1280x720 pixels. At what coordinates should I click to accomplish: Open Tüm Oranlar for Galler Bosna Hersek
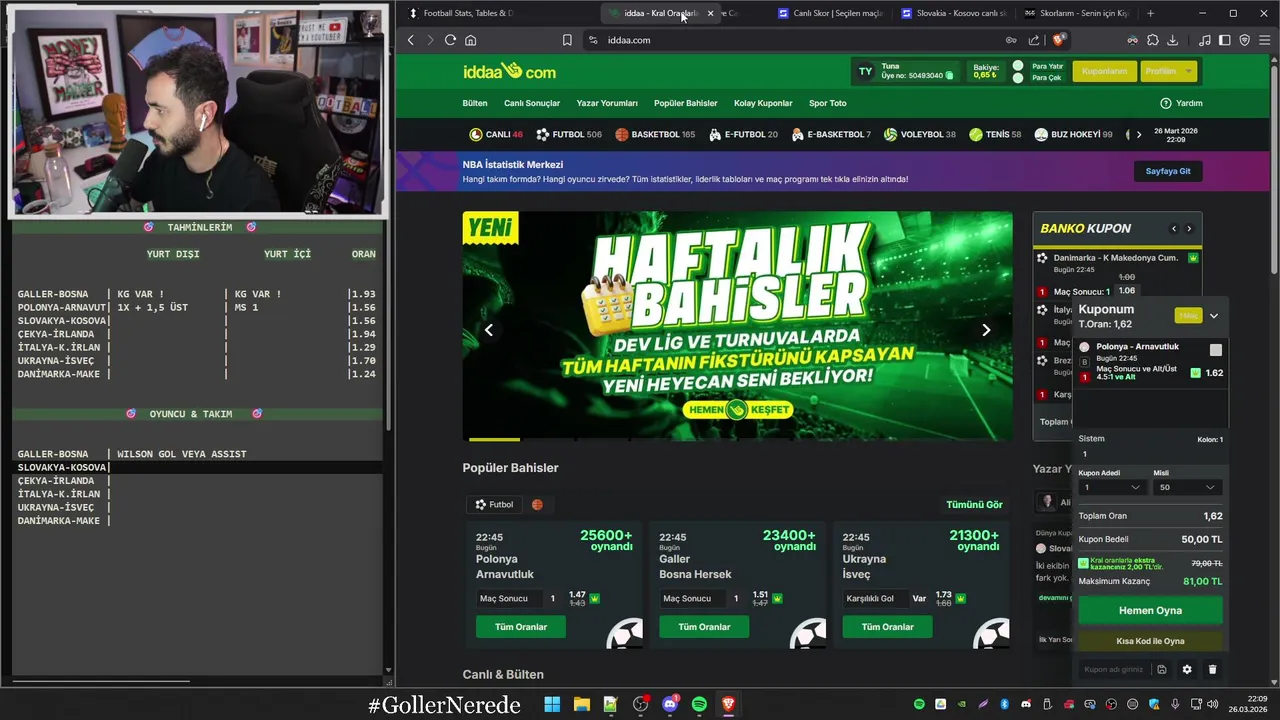click(x=704, y=627)
